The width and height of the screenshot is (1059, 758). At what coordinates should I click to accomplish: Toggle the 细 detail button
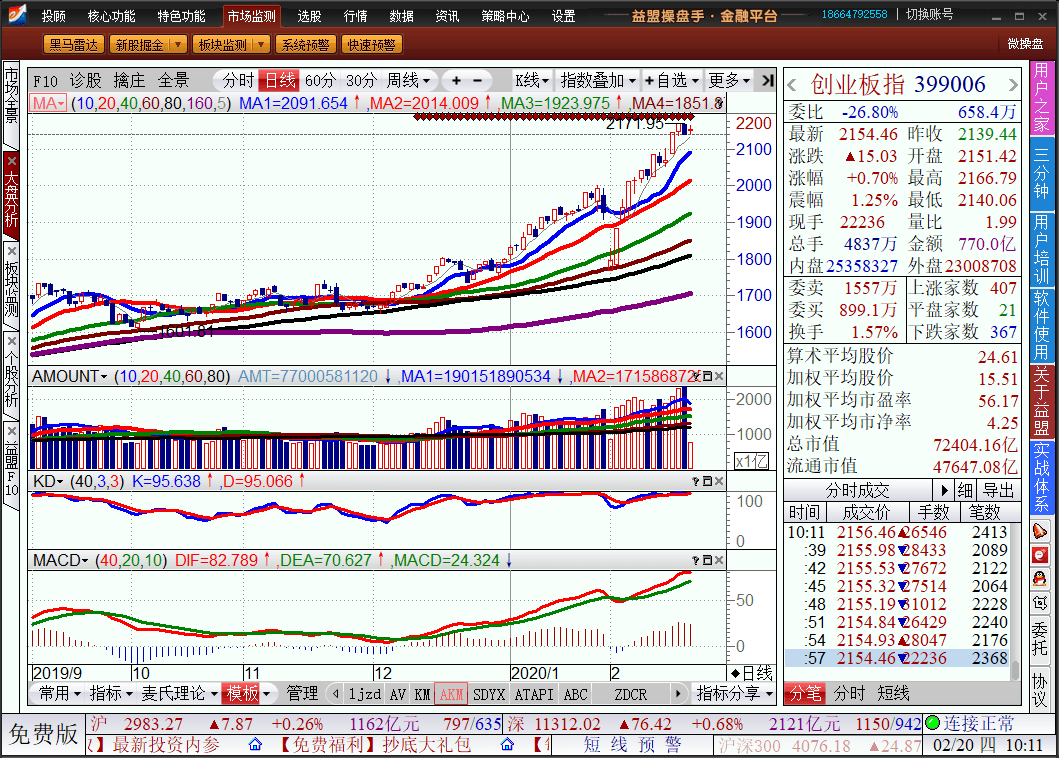[x=964, y=490]
